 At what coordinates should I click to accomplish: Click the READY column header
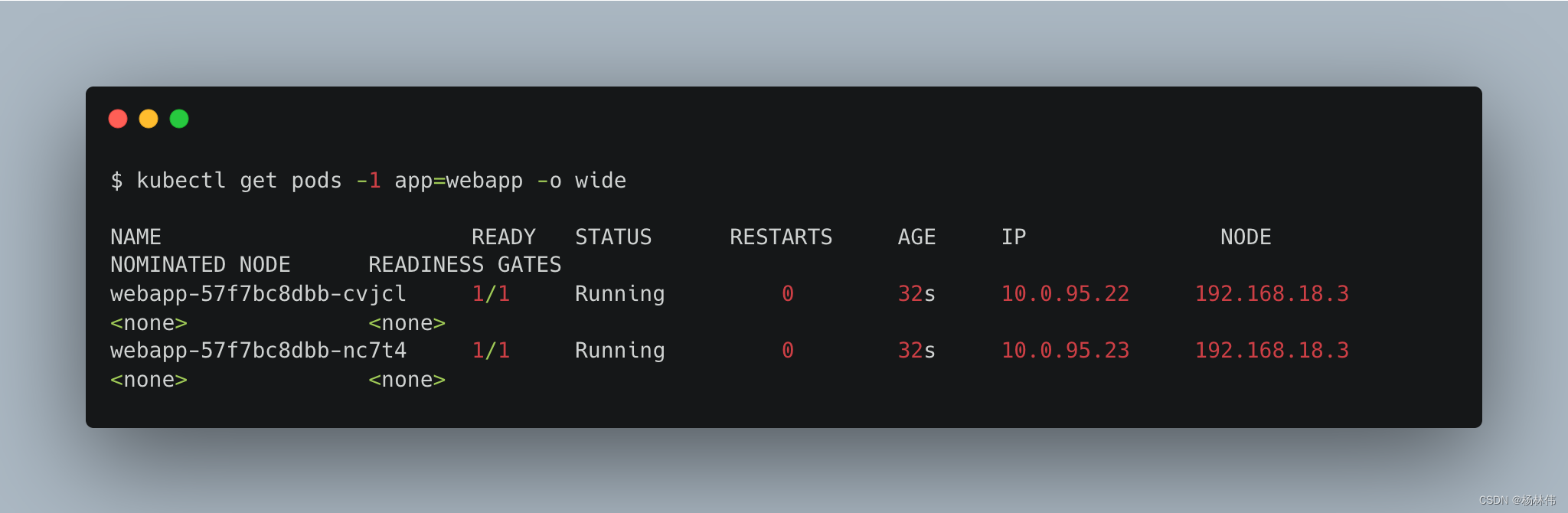tap(503, 237)
